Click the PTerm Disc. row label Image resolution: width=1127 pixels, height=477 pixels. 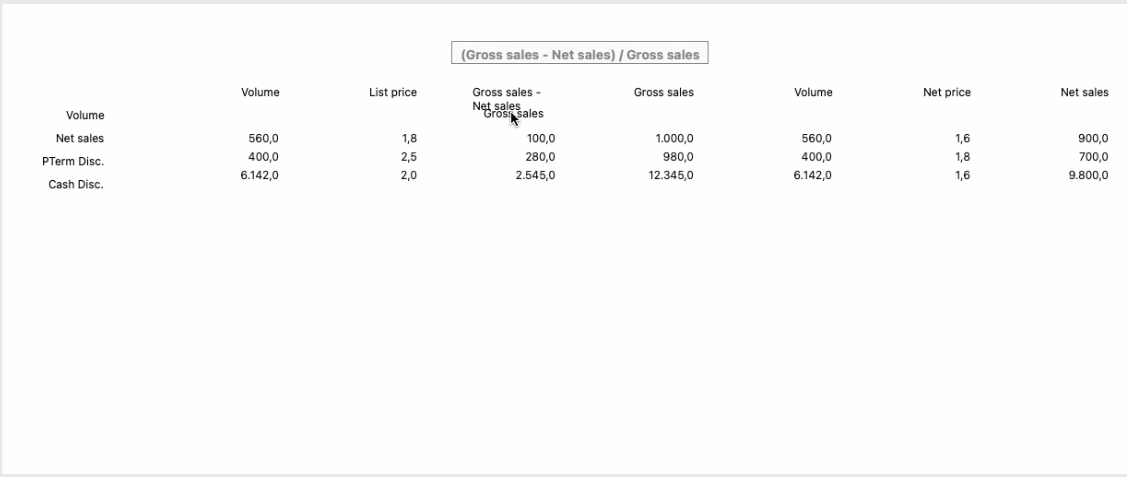coord(73,162)
